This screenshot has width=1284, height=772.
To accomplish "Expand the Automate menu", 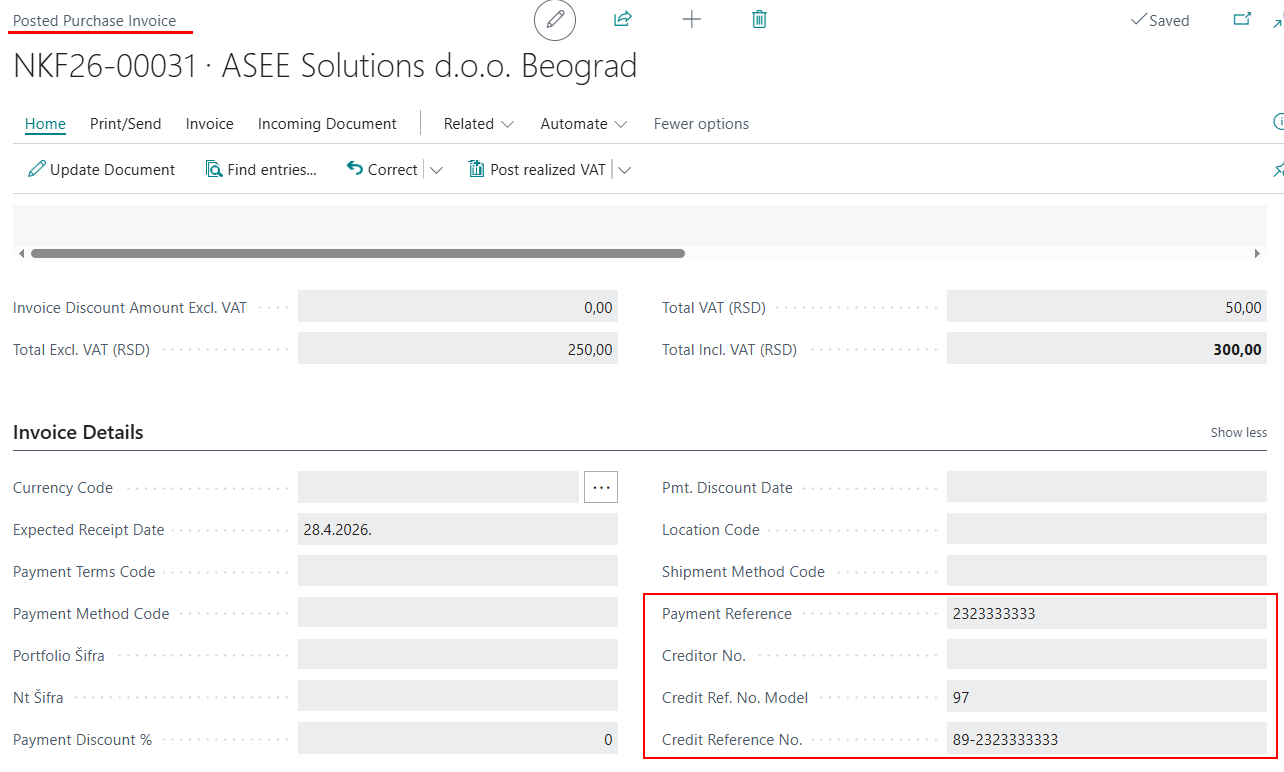I will tap(584, 124).
